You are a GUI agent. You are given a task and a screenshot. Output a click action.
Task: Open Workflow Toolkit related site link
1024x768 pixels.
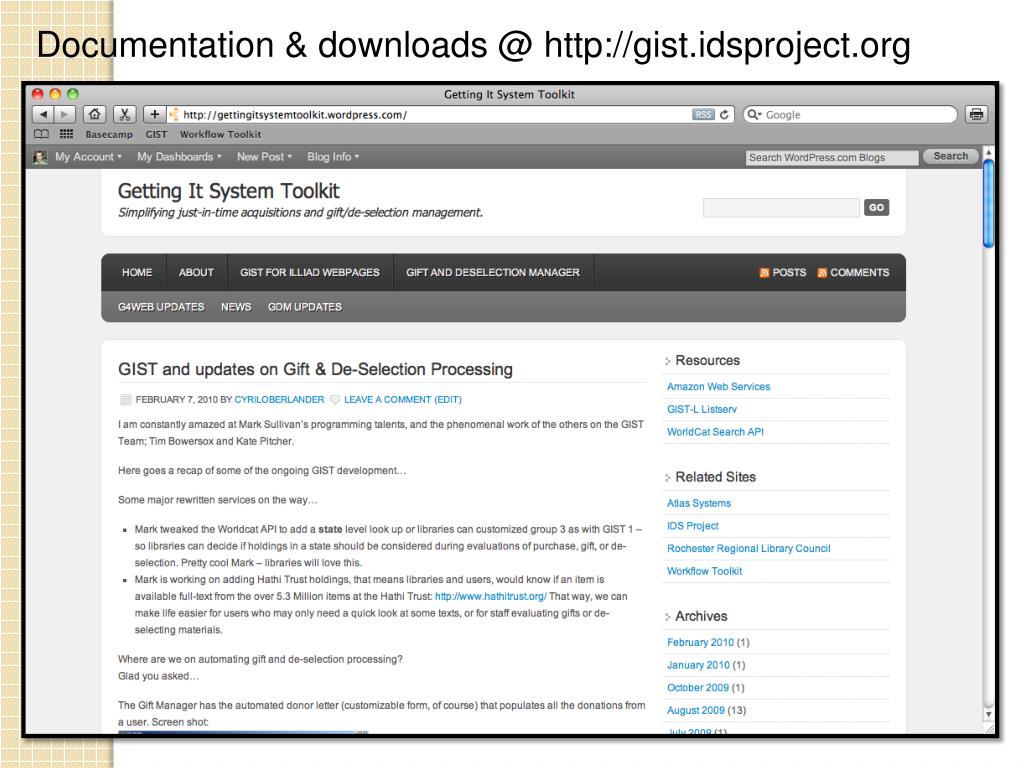(704, 571)
